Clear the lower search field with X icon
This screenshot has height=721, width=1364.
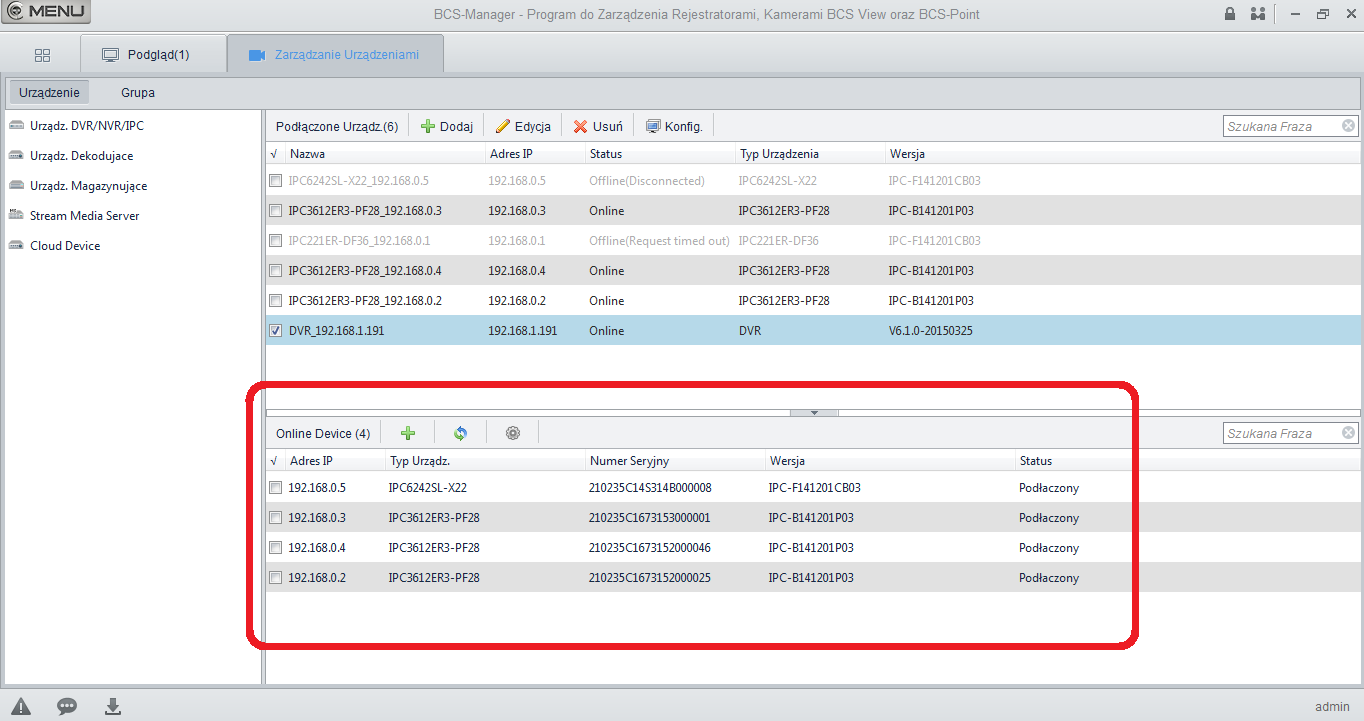point(1349,433)
